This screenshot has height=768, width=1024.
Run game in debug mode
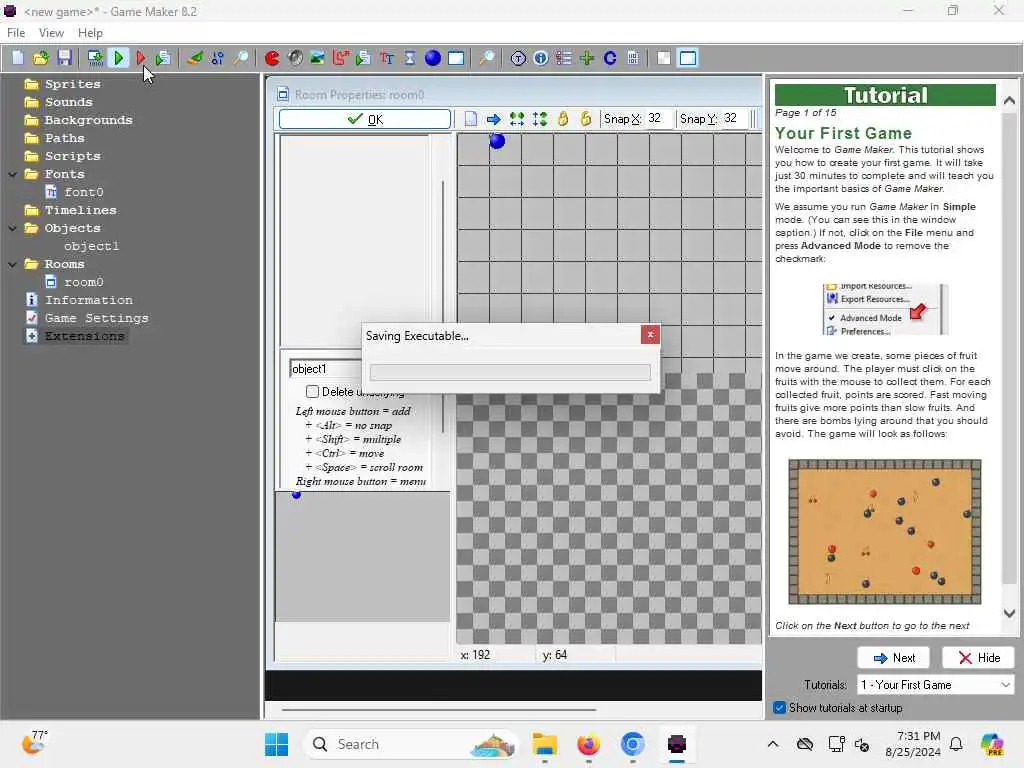pyautogui.click(x=140, y=58)
